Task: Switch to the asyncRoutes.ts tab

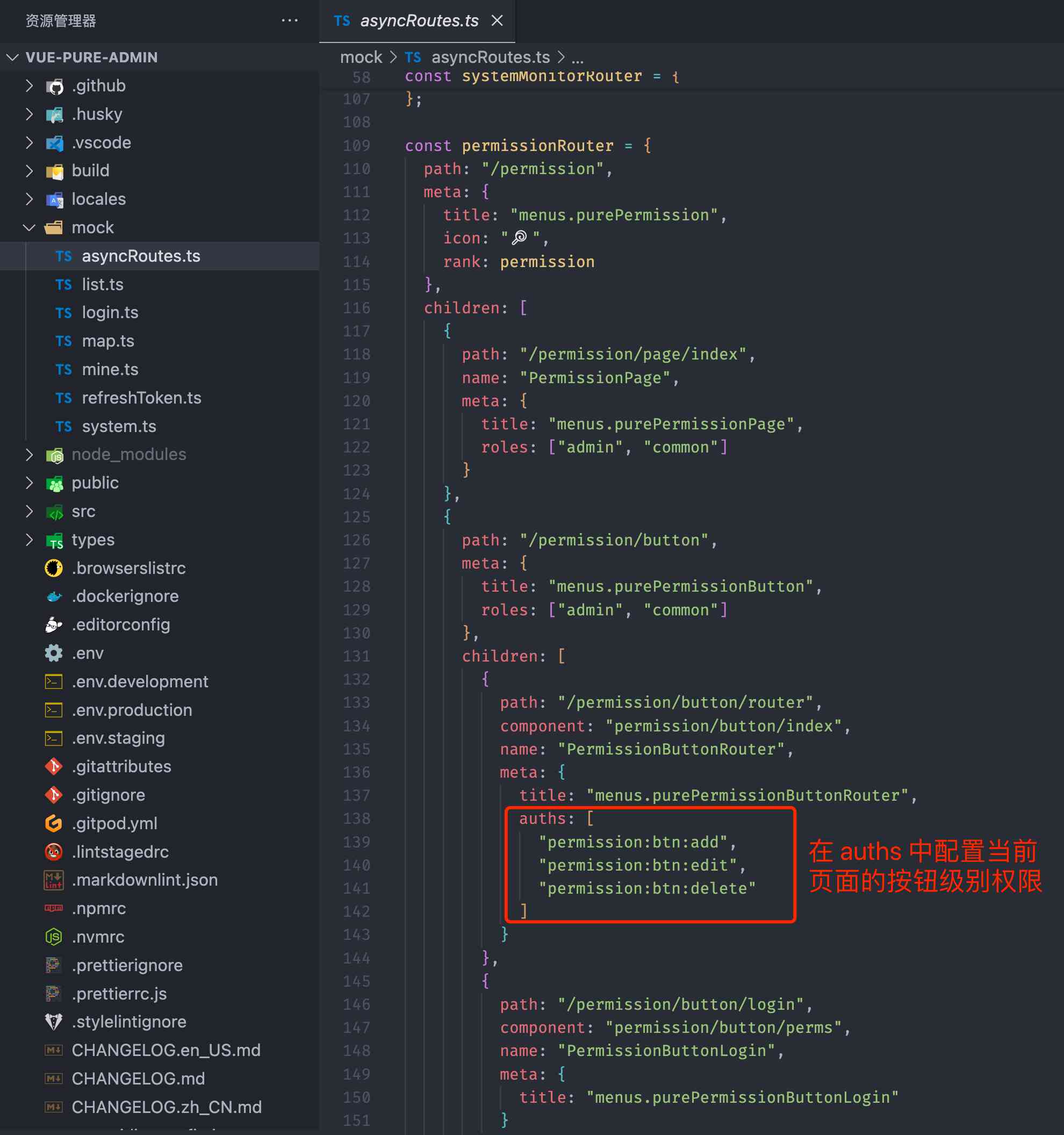Action: click(419, 20)
